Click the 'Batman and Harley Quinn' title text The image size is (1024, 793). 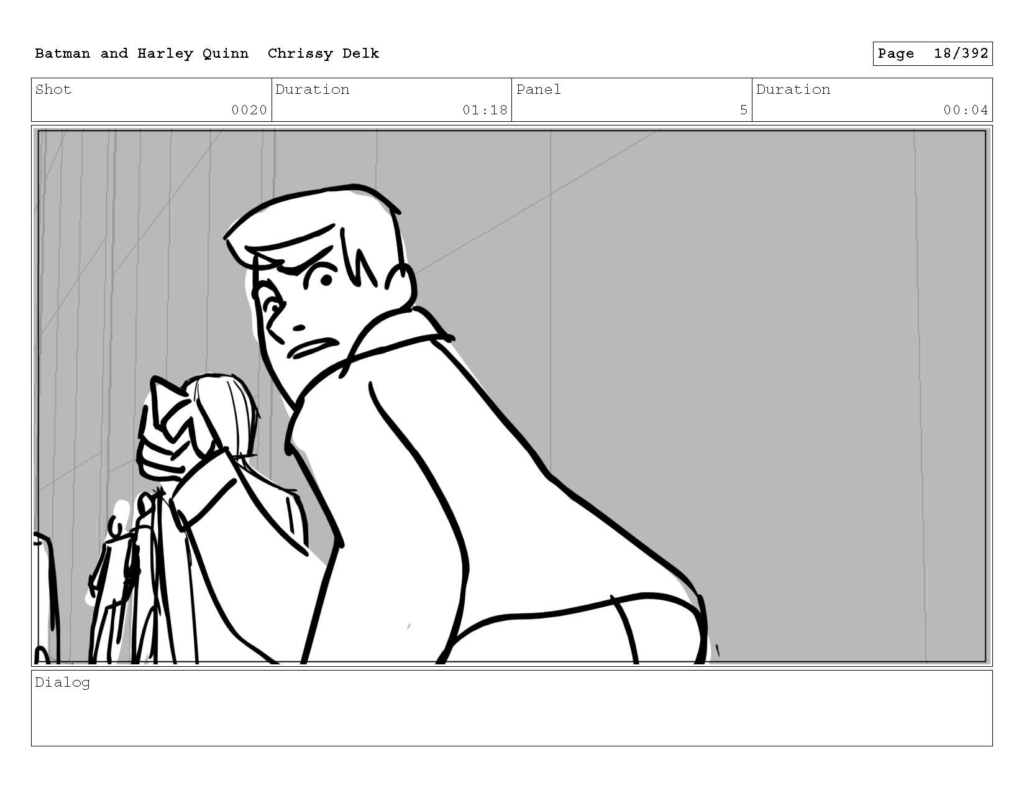(x=142, y=54)
